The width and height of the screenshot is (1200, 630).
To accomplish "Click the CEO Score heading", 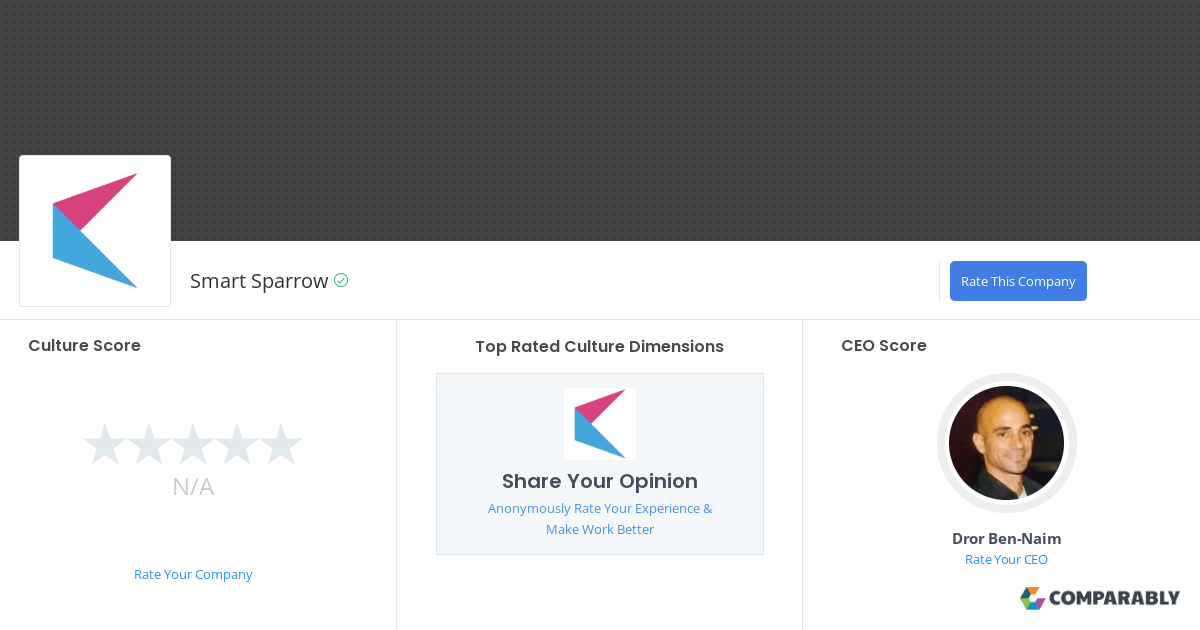I will (883, 346).
